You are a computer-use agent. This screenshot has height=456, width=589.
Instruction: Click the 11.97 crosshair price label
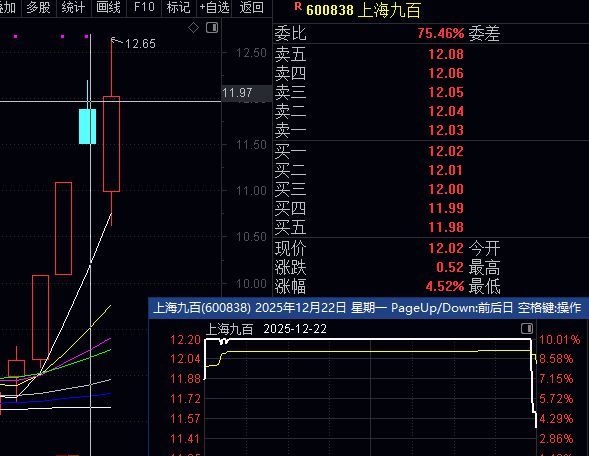click(237, 92)
